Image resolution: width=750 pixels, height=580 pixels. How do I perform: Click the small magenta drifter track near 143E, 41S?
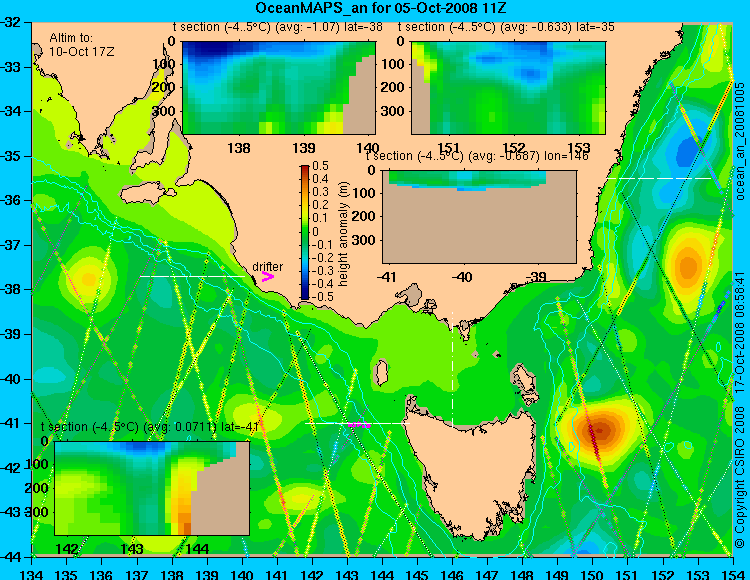click(x=359, y=425)
